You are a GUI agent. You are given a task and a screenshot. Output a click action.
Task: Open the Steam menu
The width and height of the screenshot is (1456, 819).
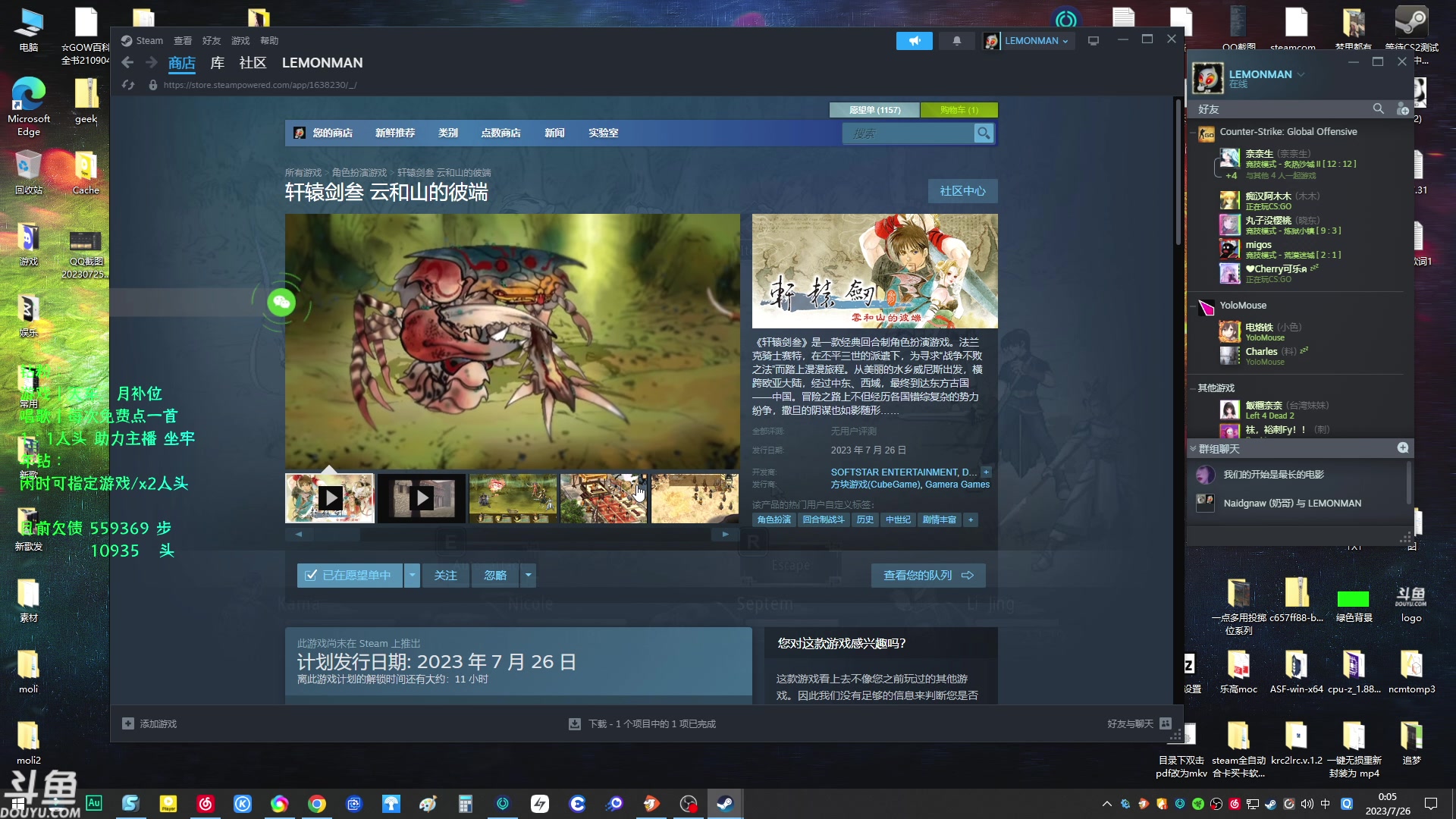pos(149,41)
